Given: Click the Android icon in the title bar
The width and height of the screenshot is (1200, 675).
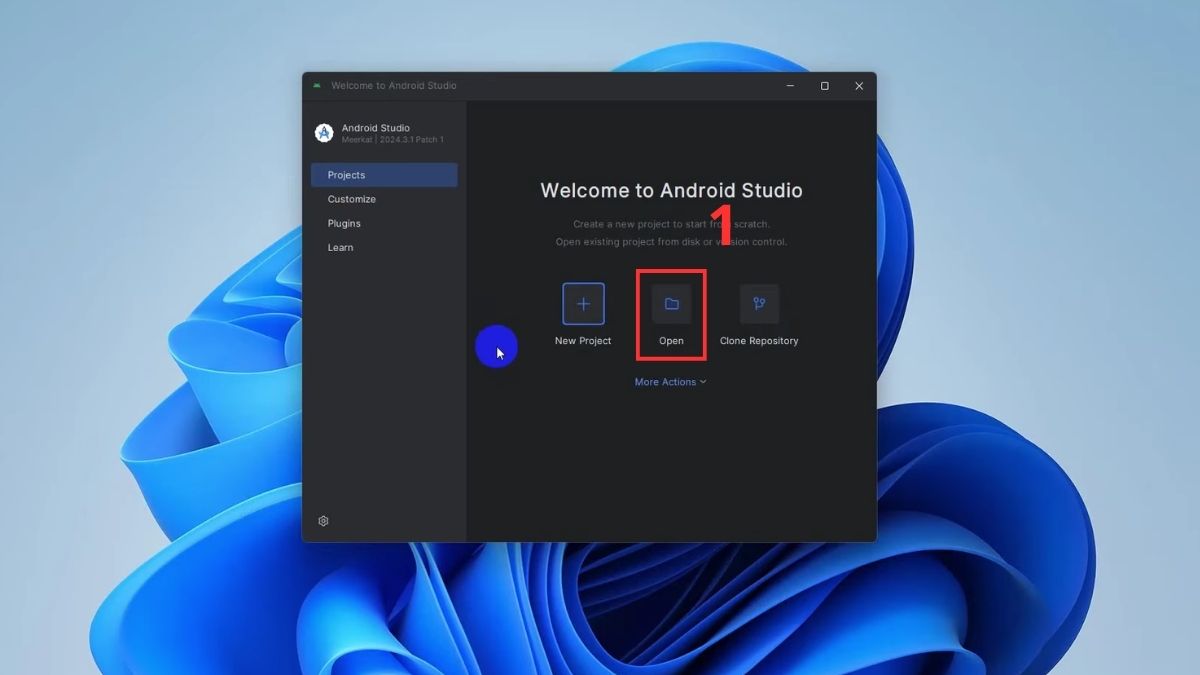Looking at the screenshot, I should (317, 86).
